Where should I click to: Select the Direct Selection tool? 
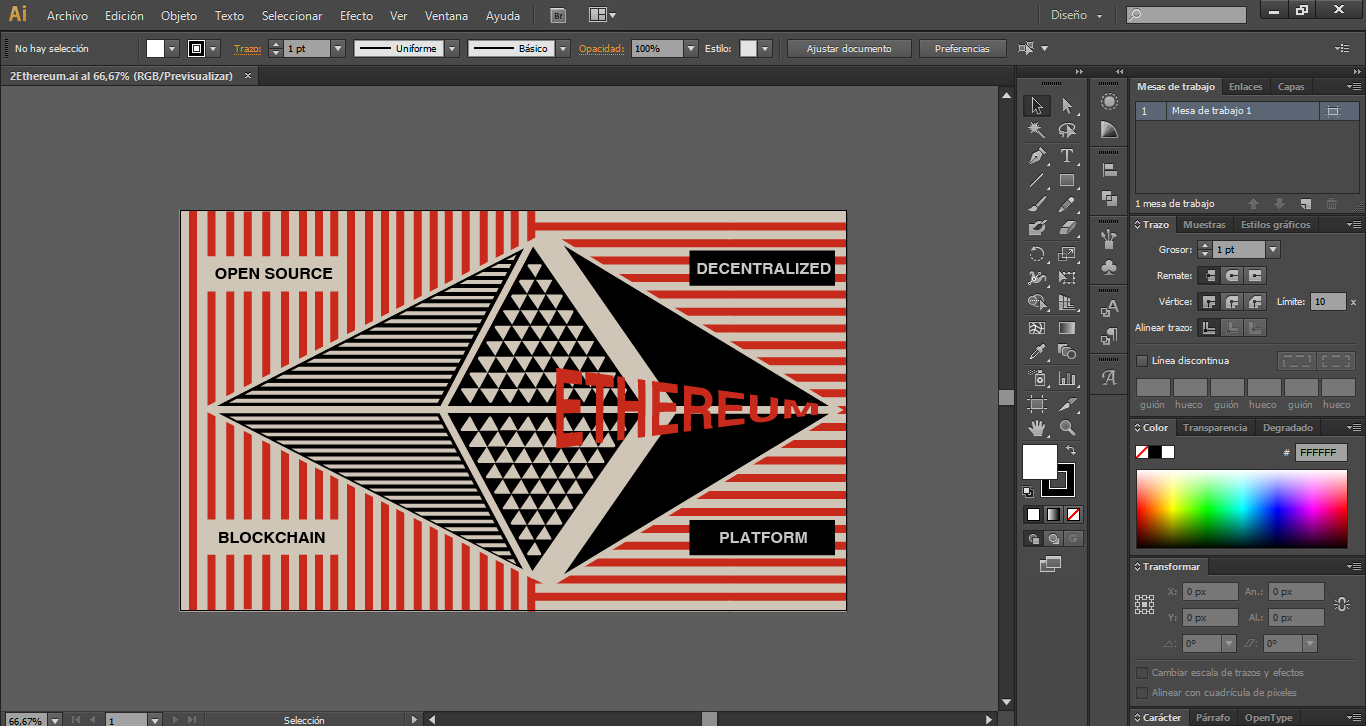click(x=1067, y=106)
